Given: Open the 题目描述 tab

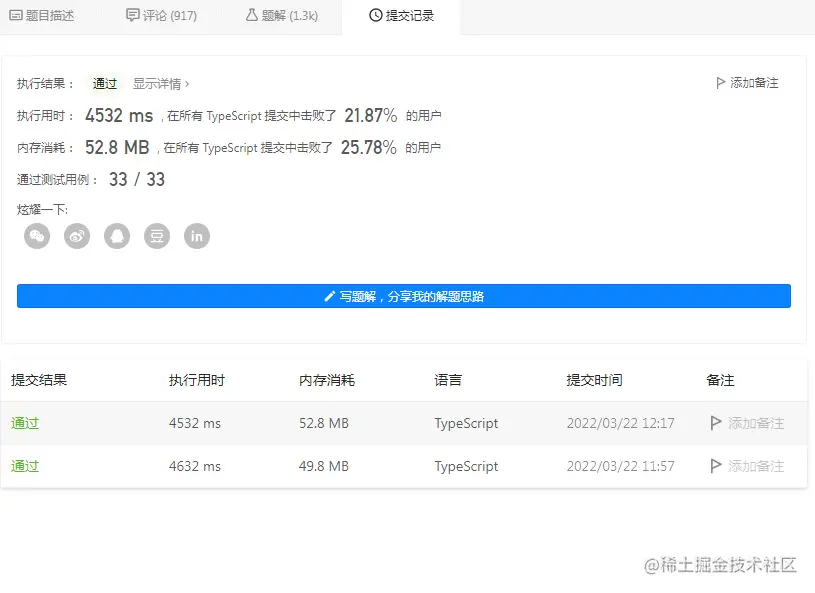Looking at the screenshot, I should 42,16.
